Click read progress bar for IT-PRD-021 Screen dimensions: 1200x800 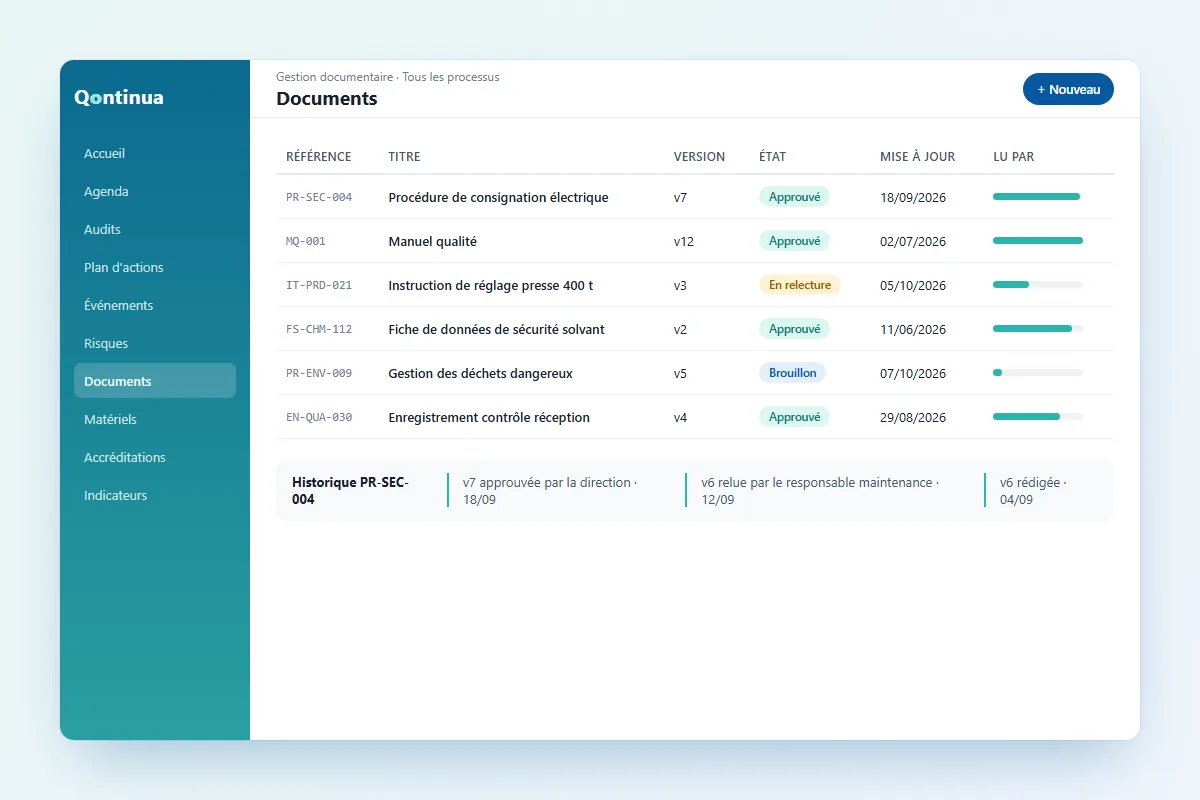pyautogui.click(x=1038, y=285)
